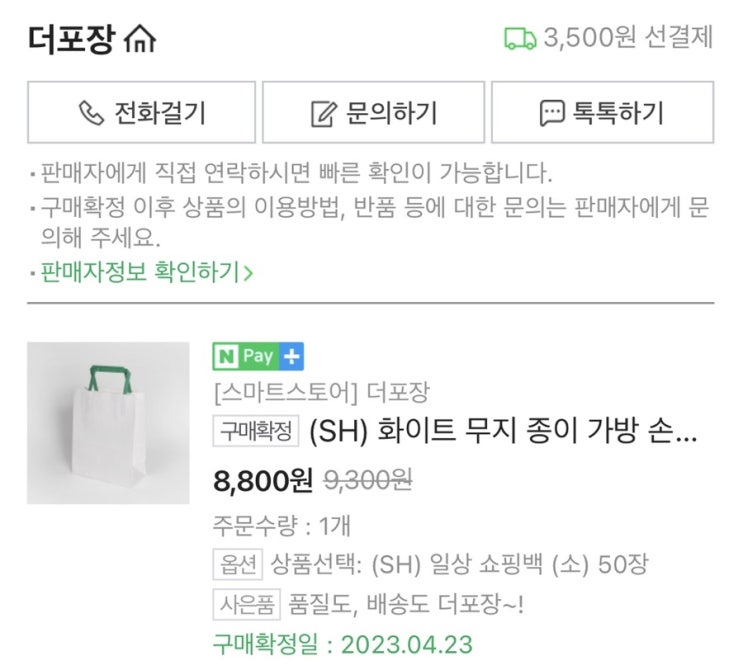Click the phone icon in 전화걸기
The image size is (743, 670).
93,113
